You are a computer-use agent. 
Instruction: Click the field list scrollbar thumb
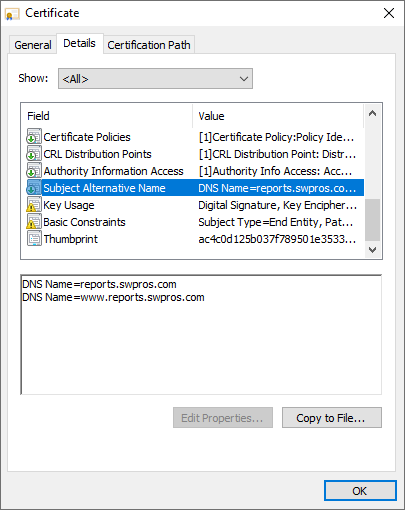(372, 220)
